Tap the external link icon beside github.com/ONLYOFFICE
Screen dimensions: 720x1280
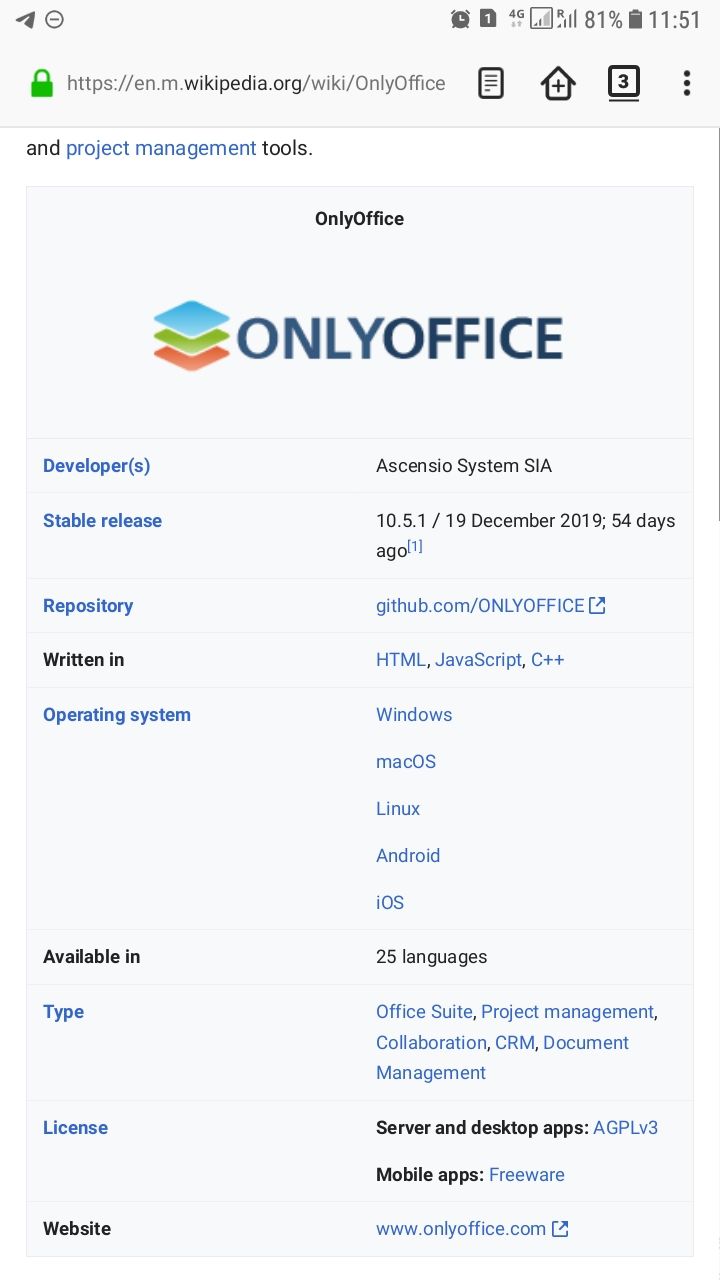click(x=597, y=605)
